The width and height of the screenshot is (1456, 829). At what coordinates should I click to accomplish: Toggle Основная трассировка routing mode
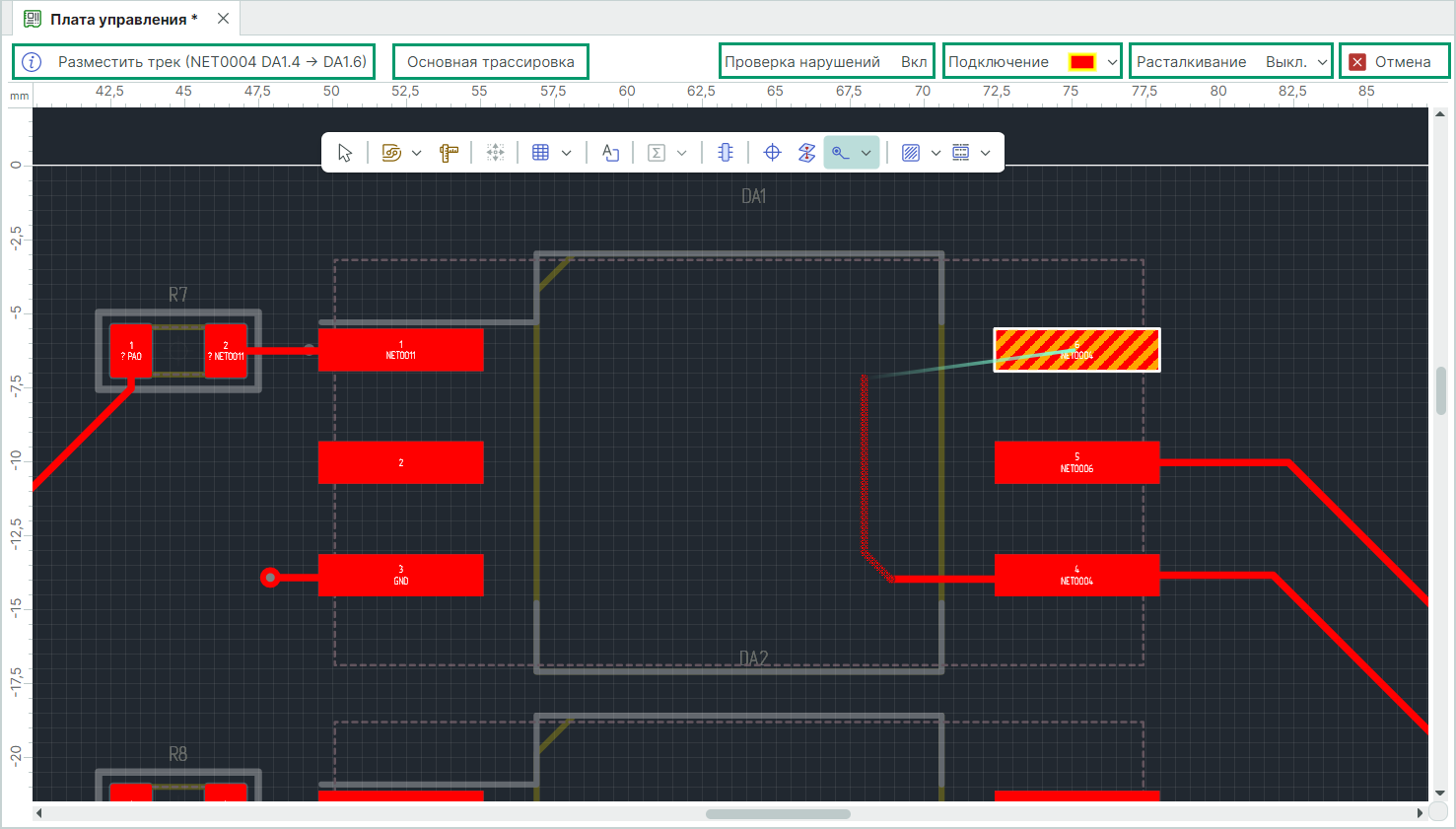click(x=490, y=61)
